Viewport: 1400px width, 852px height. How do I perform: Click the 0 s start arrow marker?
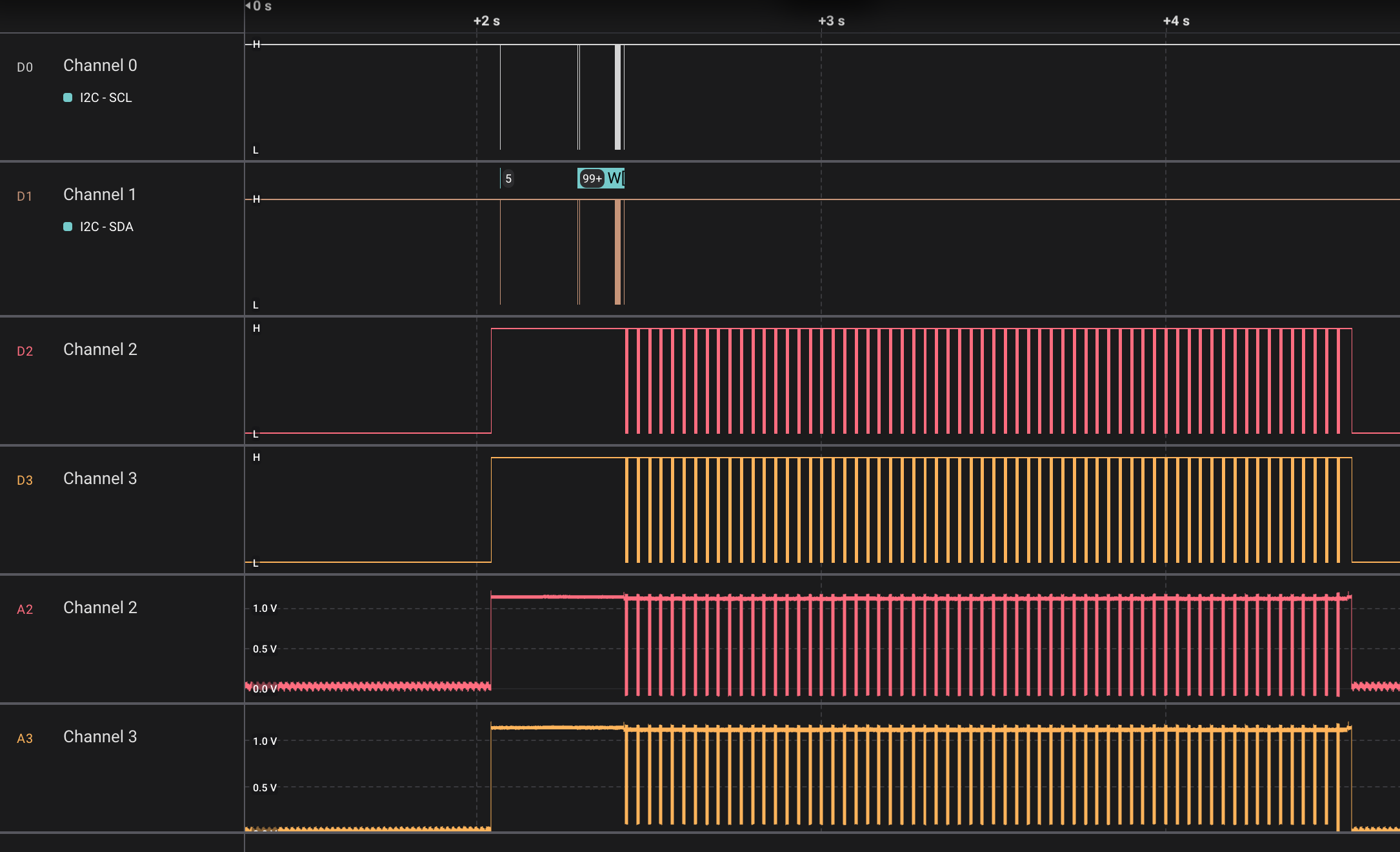click(x=248, y=6)
